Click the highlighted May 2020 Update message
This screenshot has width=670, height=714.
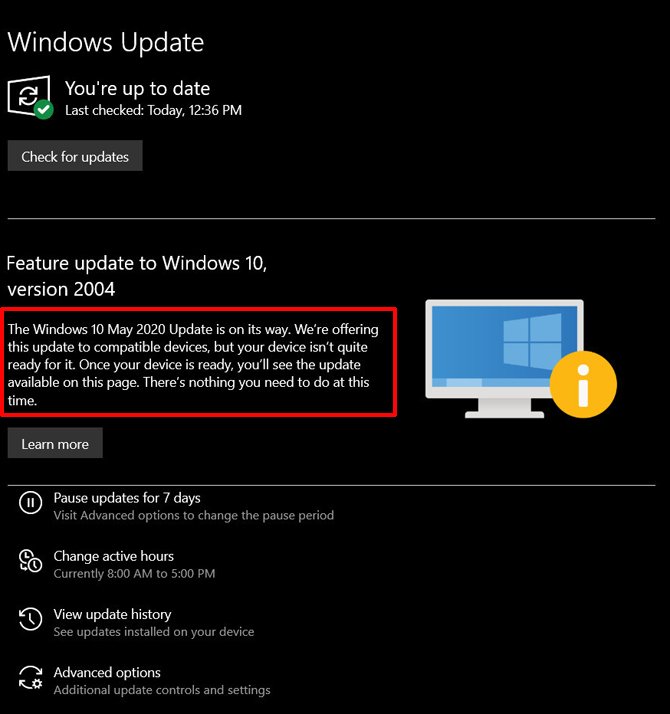click(x=198, y=362)
